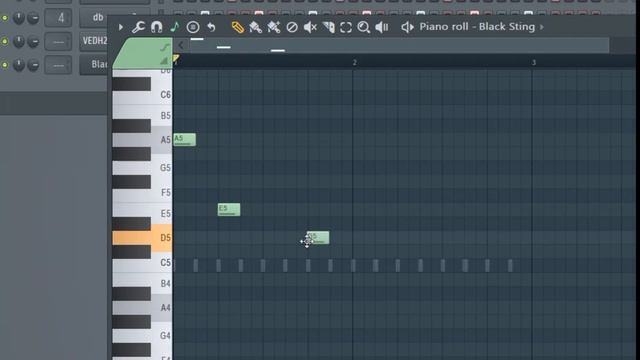Play the B4 piano key
This screenshot has width=640, height=360.
142,283
